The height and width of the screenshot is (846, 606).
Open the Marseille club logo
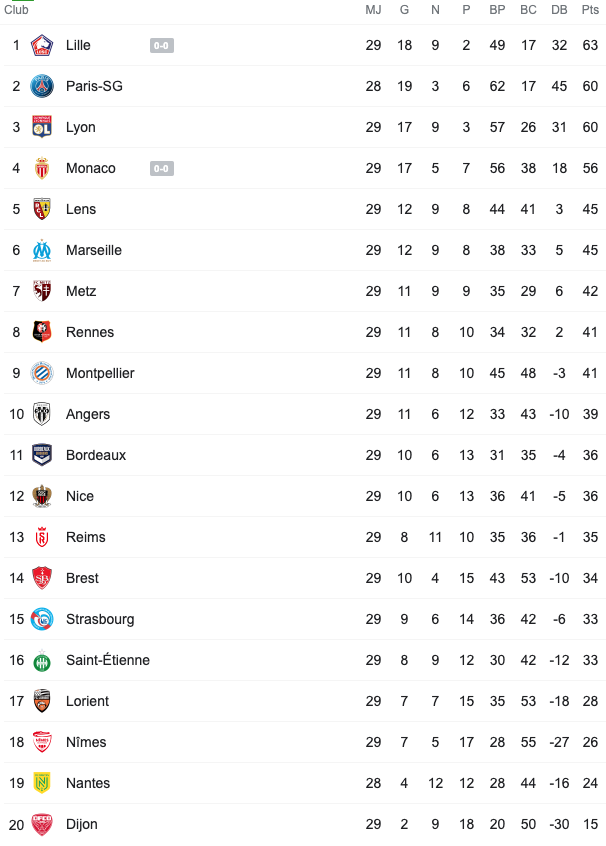[42, 250]
